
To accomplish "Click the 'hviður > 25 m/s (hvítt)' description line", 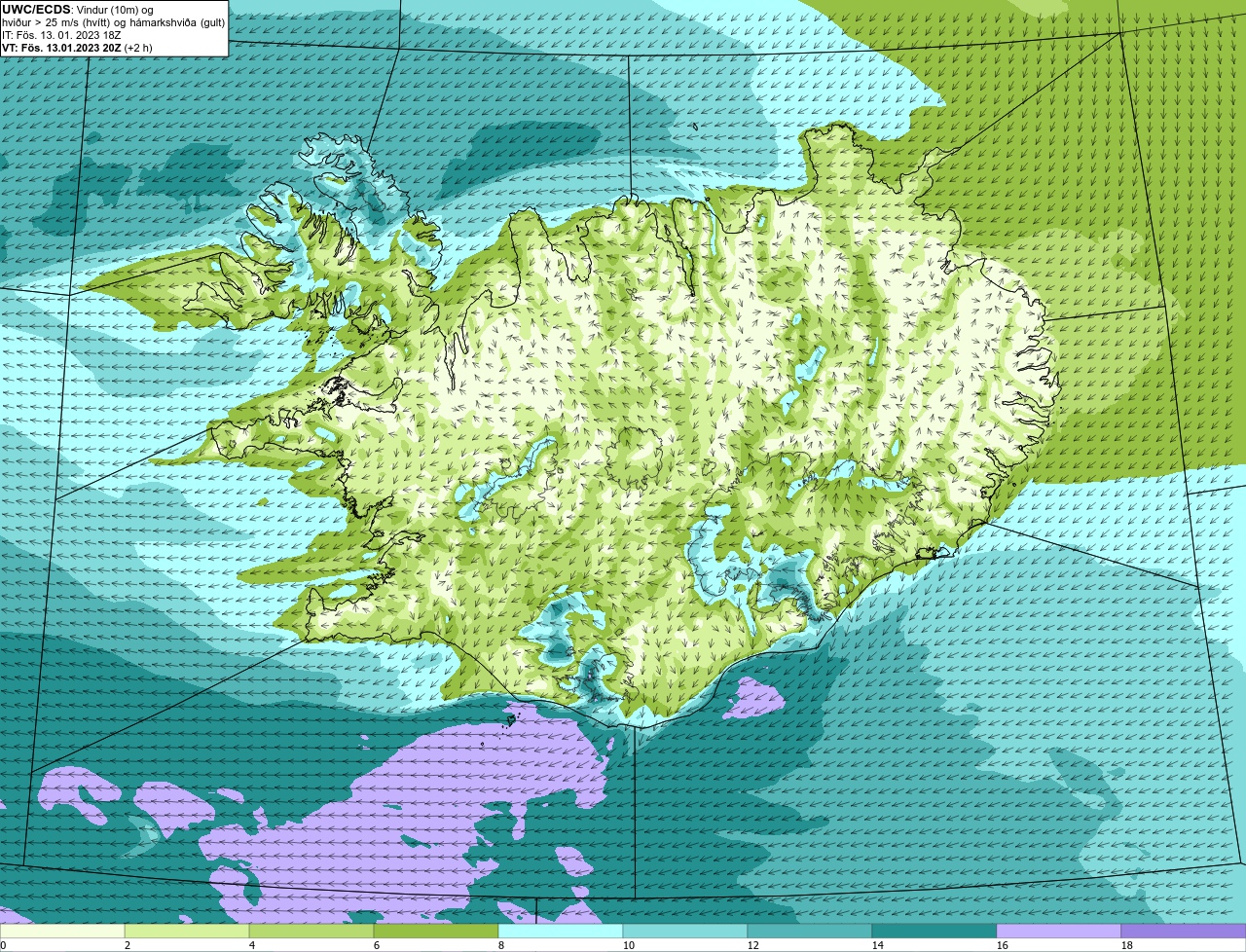I will tap(113, 22).
